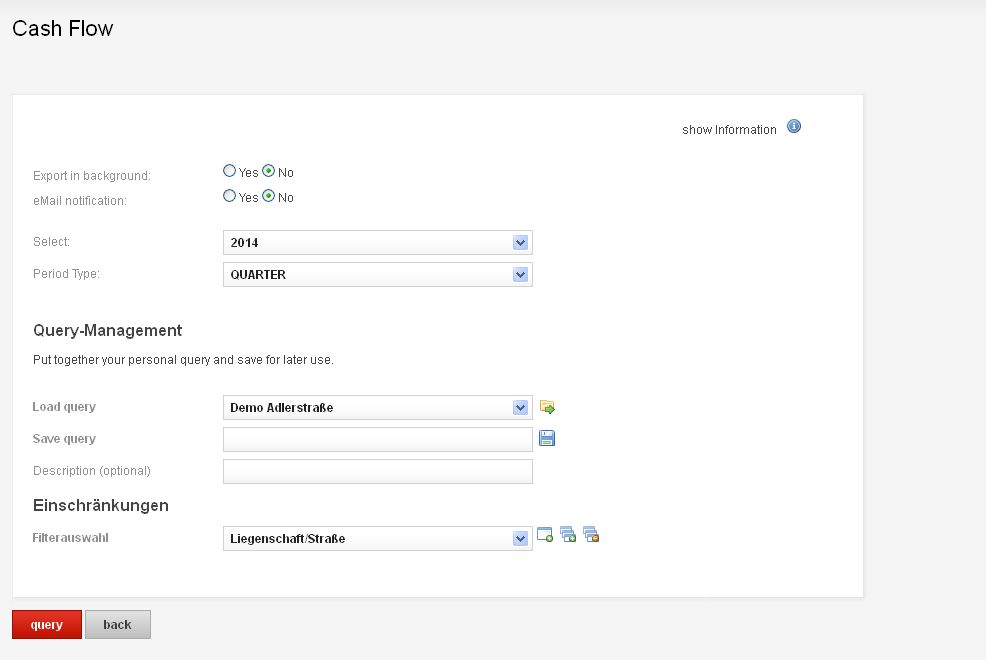This screenshot has width=986, height=660.
Task: Remove all filters stacked windows icon
Action: 591,535
